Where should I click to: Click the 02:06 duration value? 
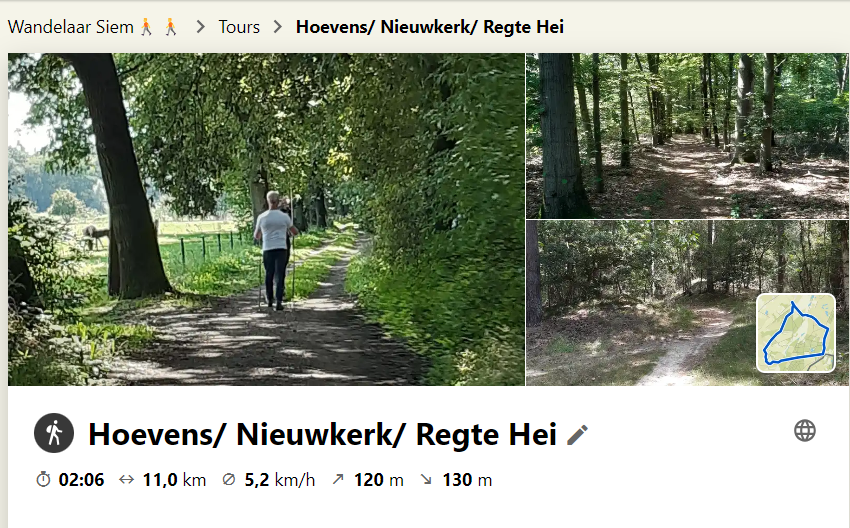click(81, 480)
